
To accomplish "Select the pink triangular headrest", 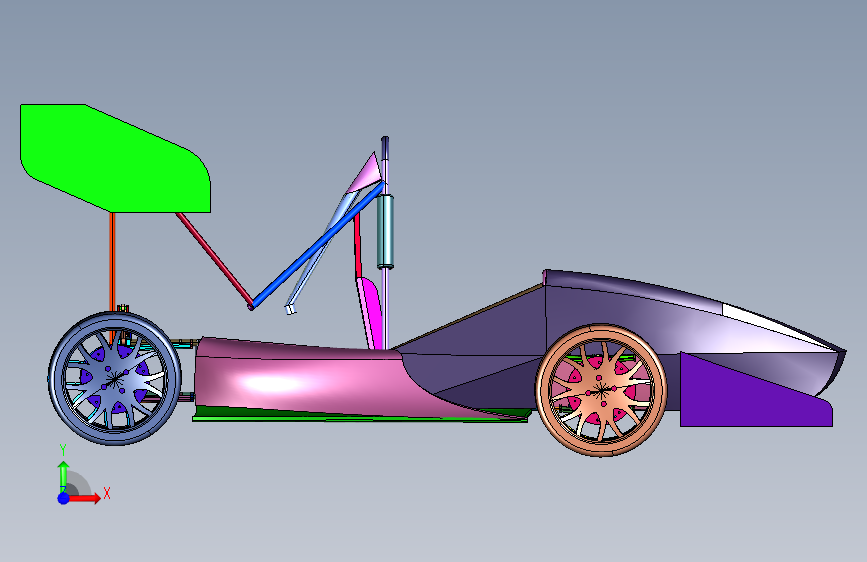I will tap(366, 173).
